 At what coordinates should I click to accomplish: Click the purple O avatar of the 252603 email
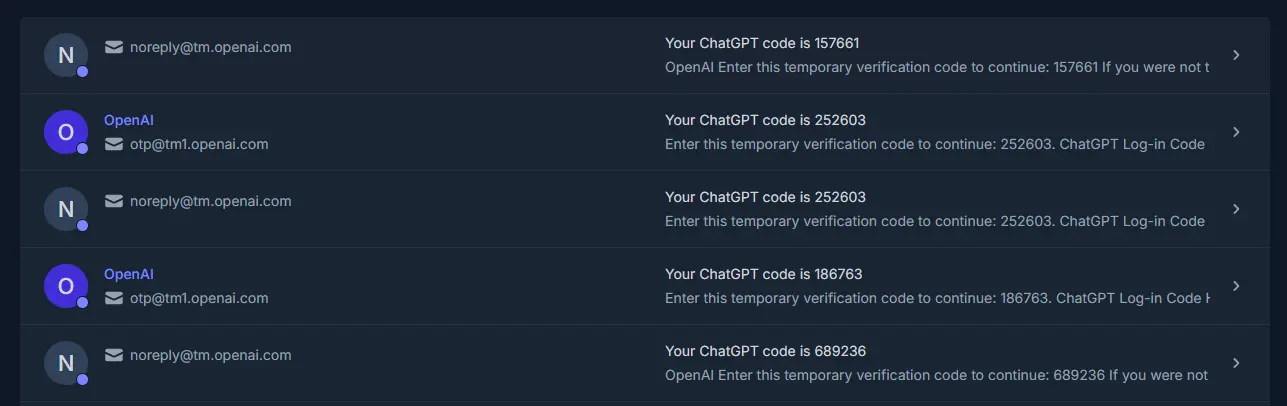coord(66,132)
